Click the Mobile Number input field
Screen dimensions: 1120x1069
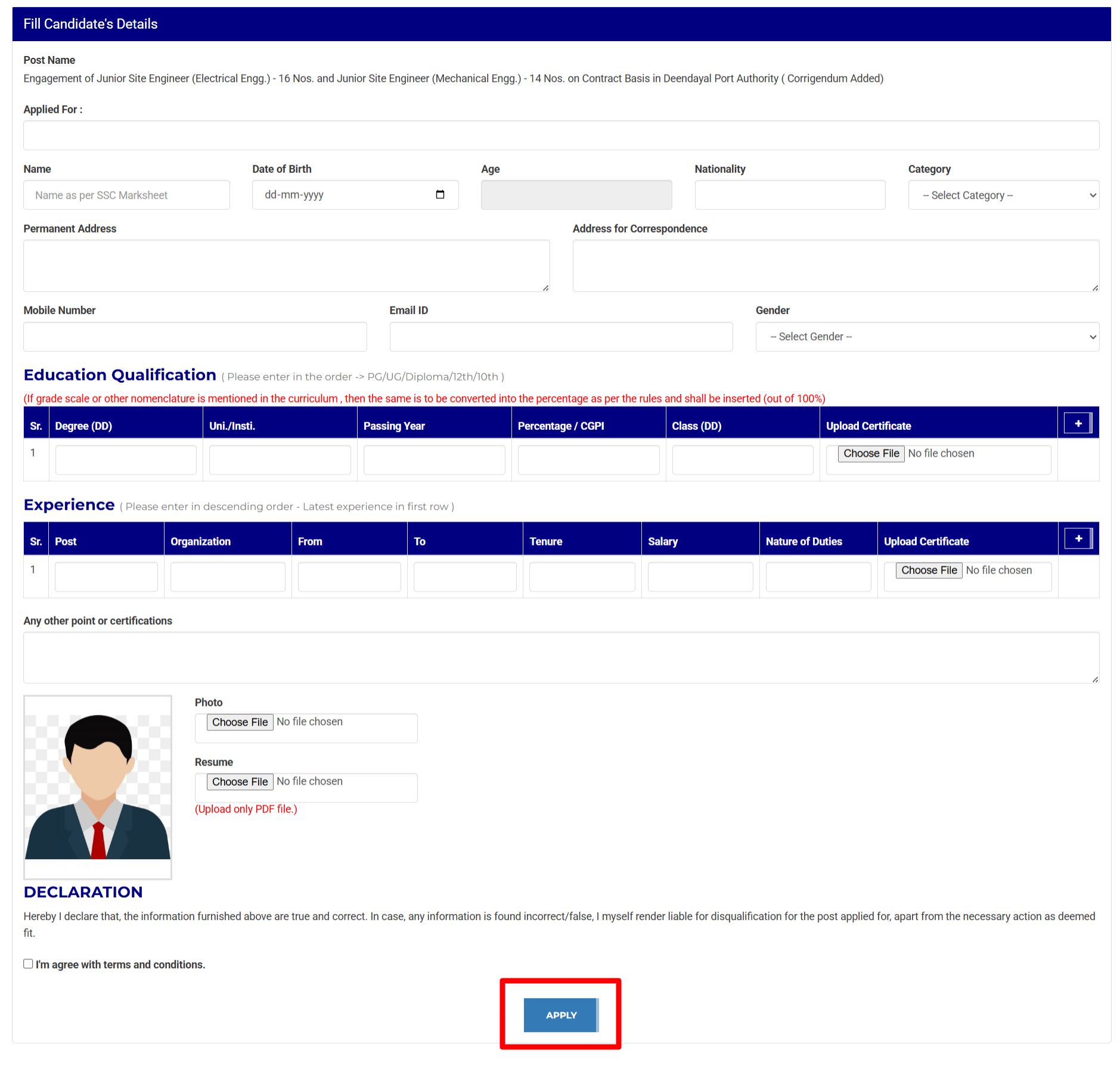(x=195, y=337)
